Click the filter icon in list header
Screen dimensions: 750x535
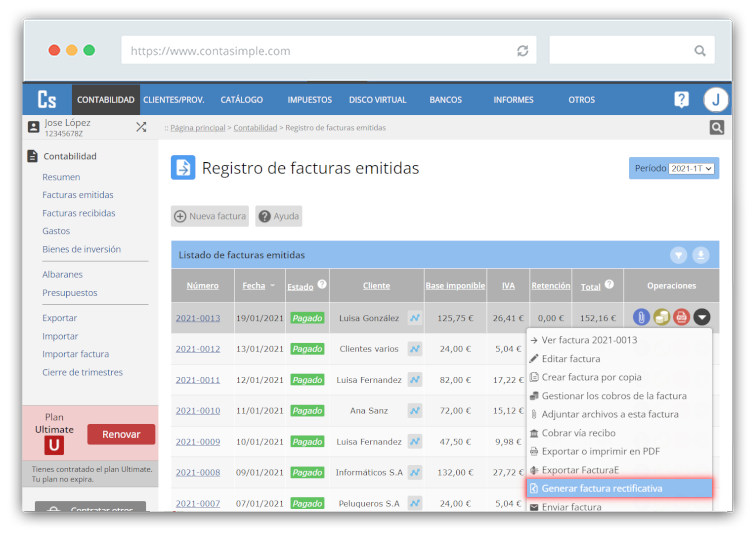click(679, 255)
